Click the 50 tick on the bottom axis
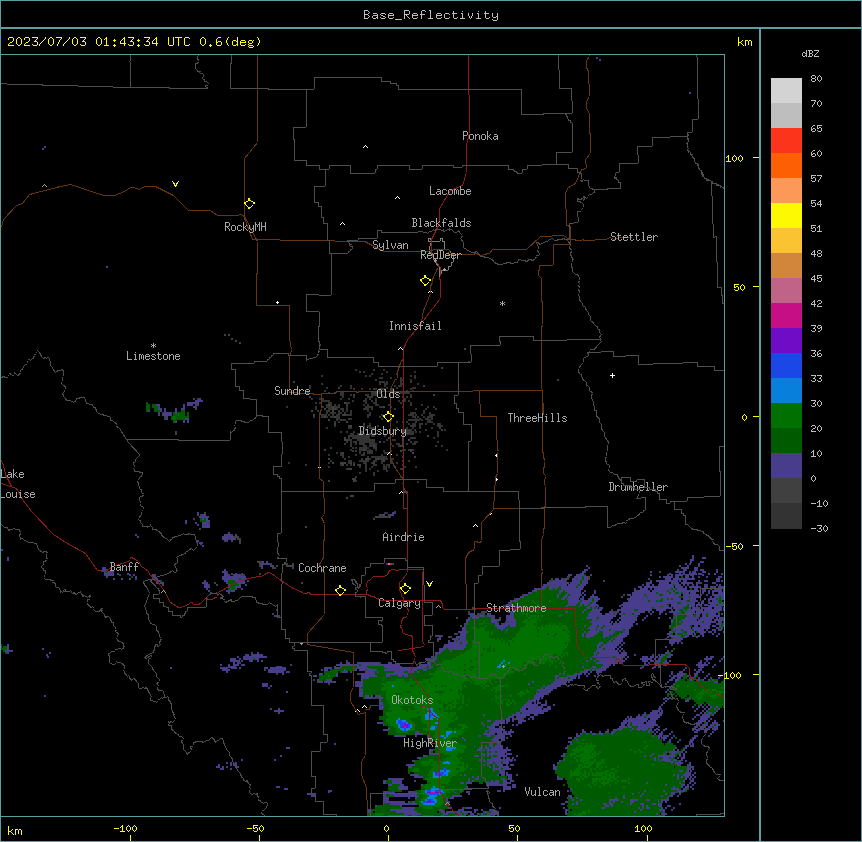Screen dimensions: 862x842 (513, 828)
